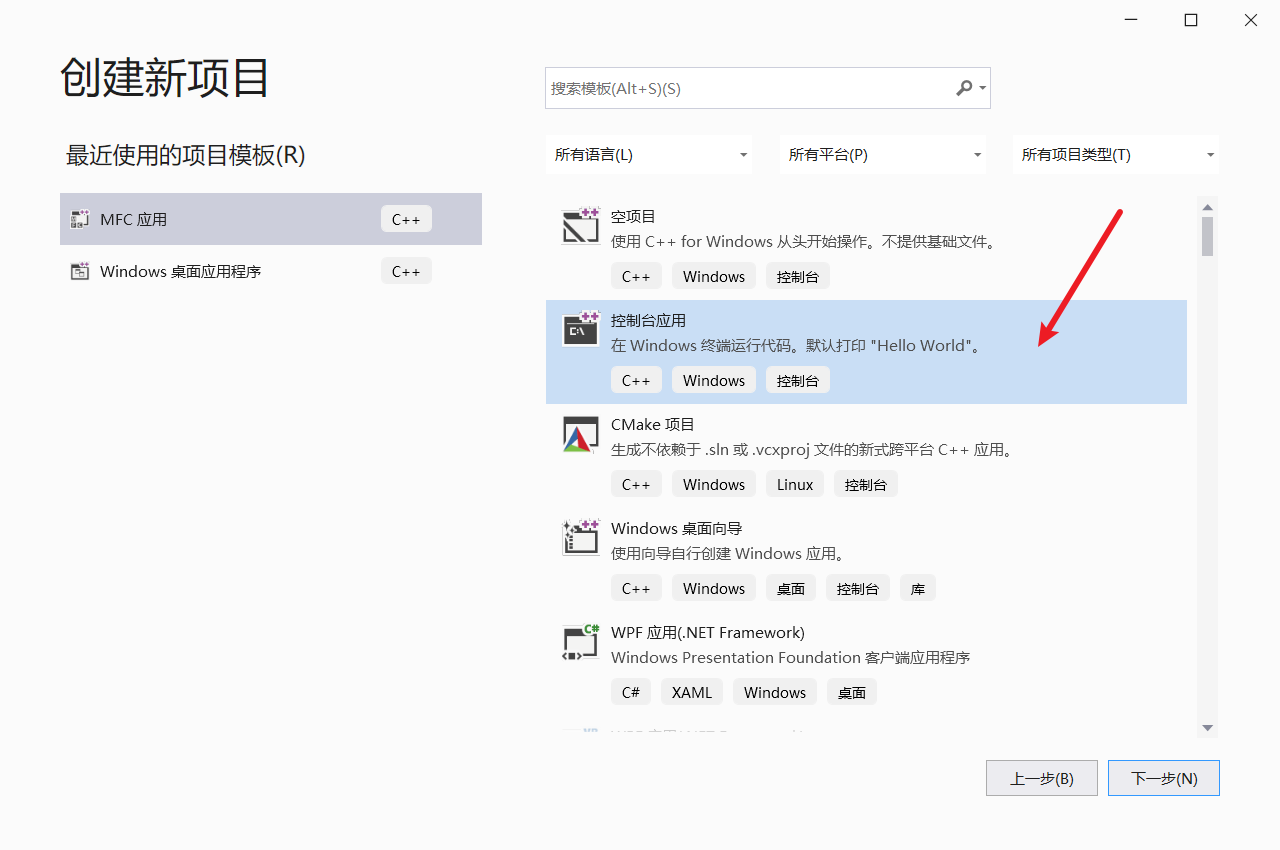Viewport: 1280px width, 850px height.
Task: Expand the 所有平台 platform dropdown
Action: click(x=883, y=154)
